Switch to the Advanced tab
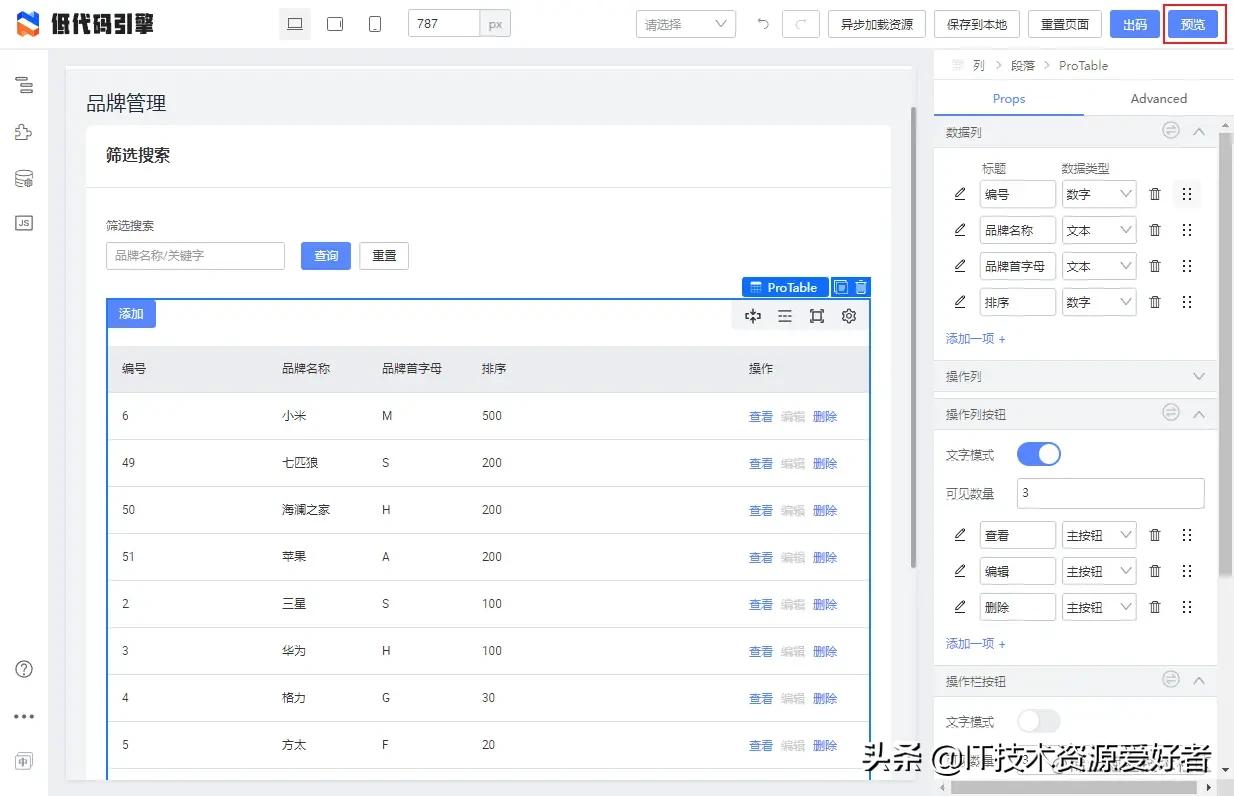 (1159, 98)
